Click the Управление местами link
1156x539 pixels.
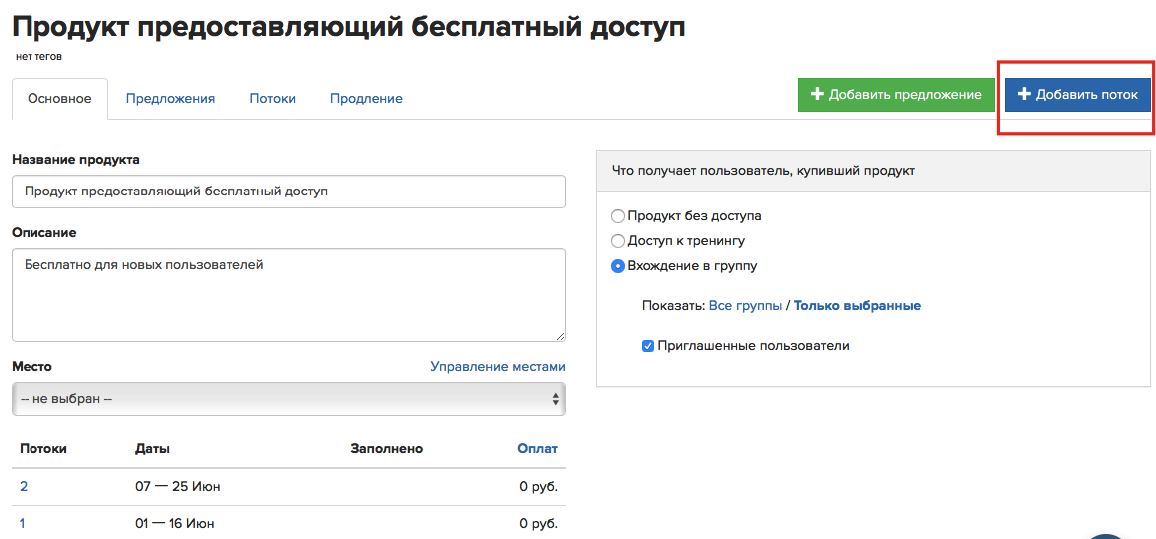pos(498,366)
